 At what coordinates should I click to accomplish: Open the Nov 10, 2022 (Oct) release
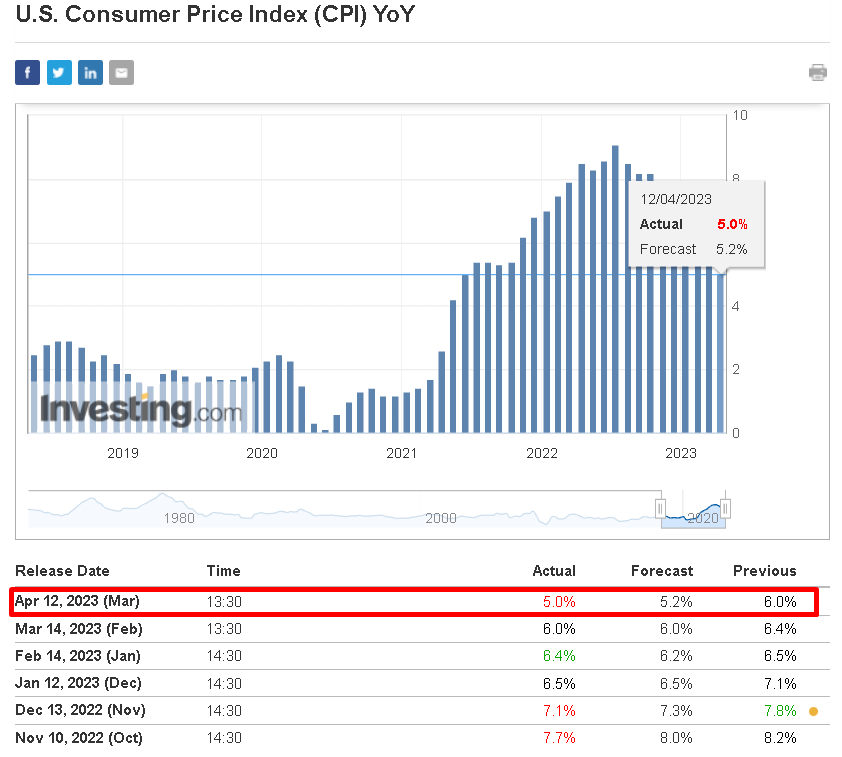79,738
